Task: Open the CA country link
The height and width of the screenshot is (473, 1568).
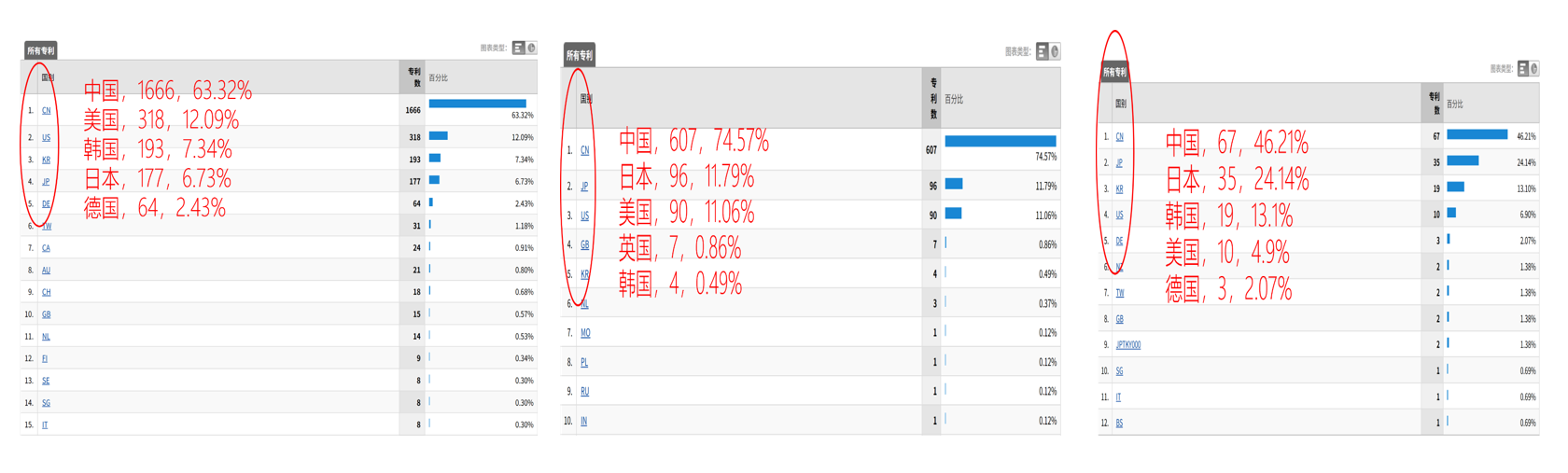Action: (x=46, y=248)
